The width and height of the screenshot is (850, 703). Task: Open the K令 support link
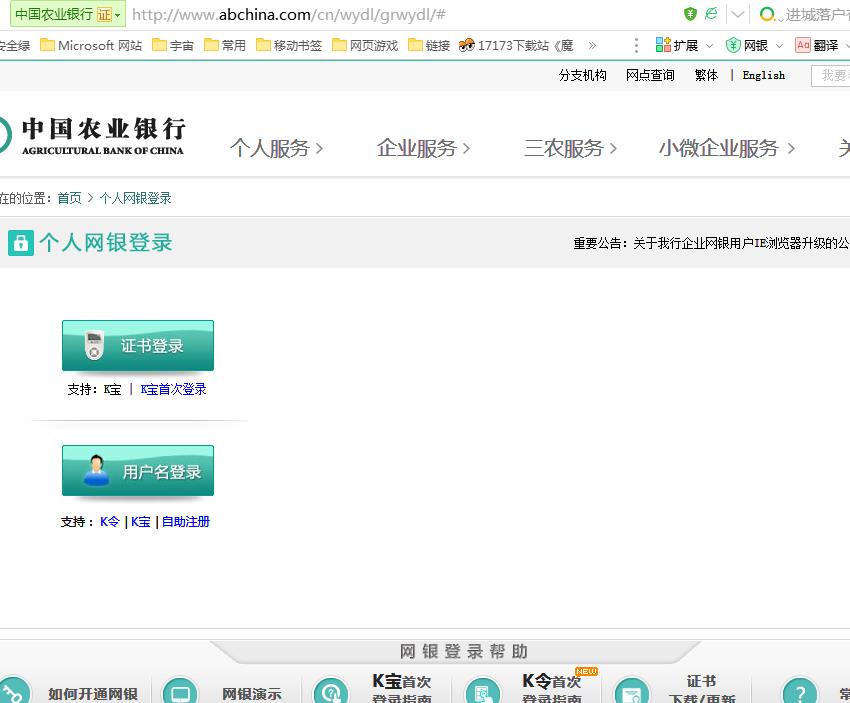coord(110,521)
